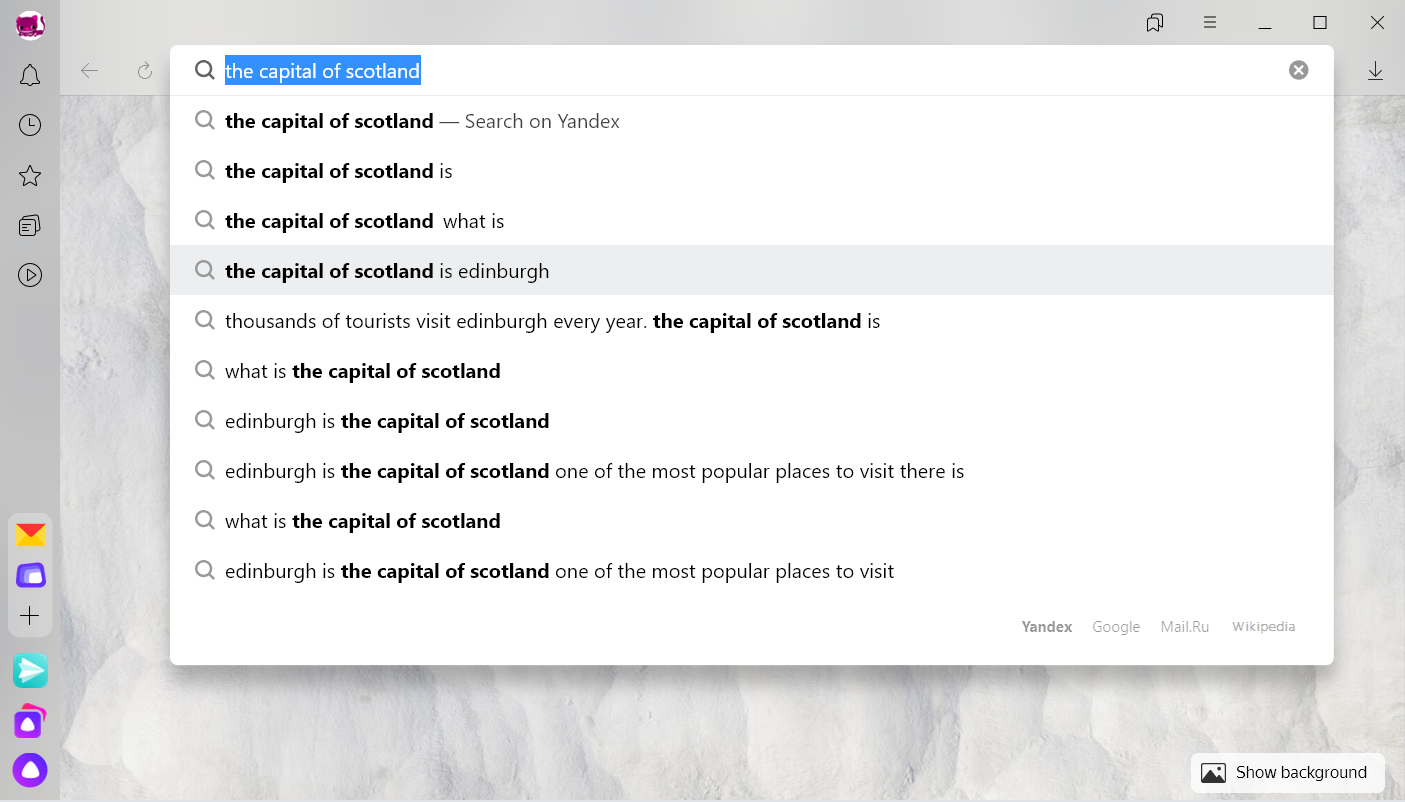The image size is (1405, 802).
Task: Select Mail.Ru search engine option
Action: click(1185, 627)
